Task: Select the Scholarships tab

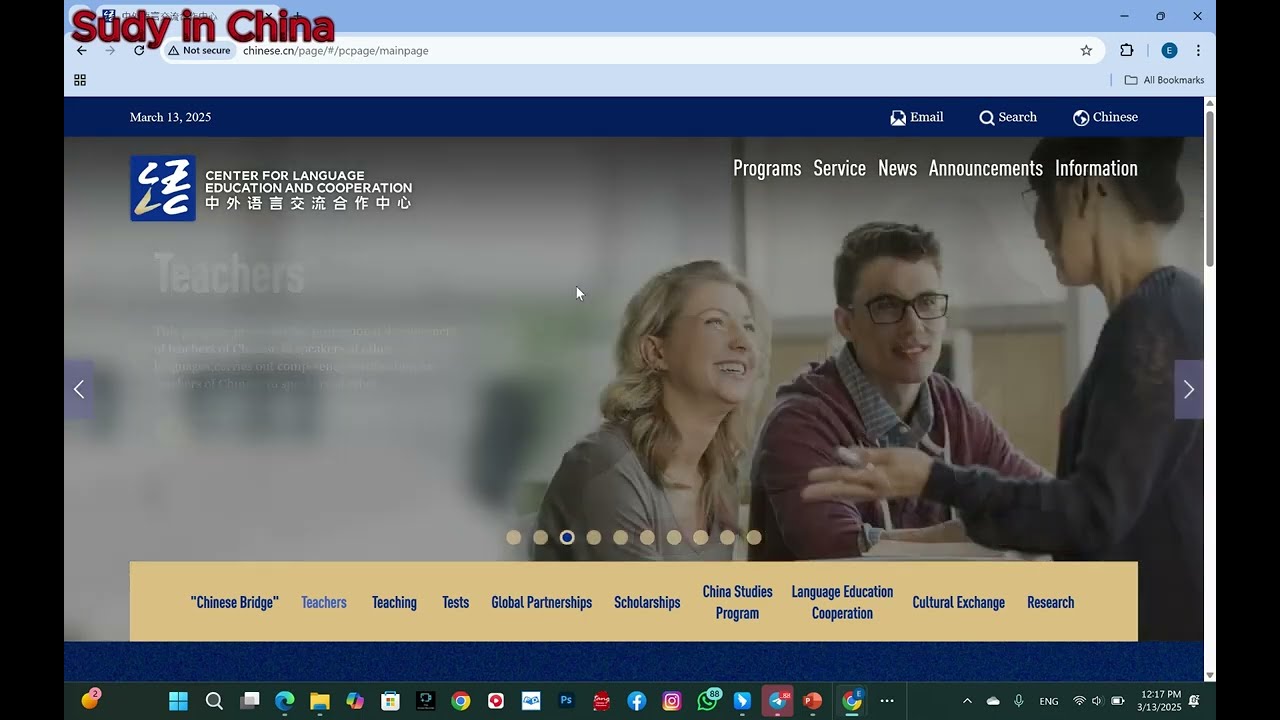Action: 647,602
